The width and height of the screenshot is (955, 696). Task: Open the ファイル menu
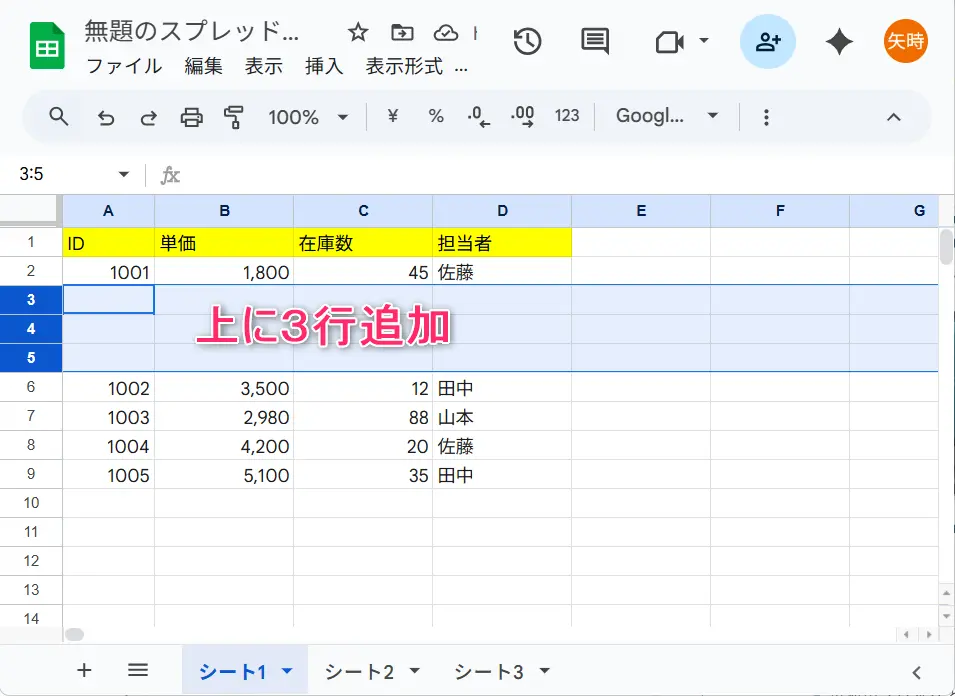[x=123, y=66]
